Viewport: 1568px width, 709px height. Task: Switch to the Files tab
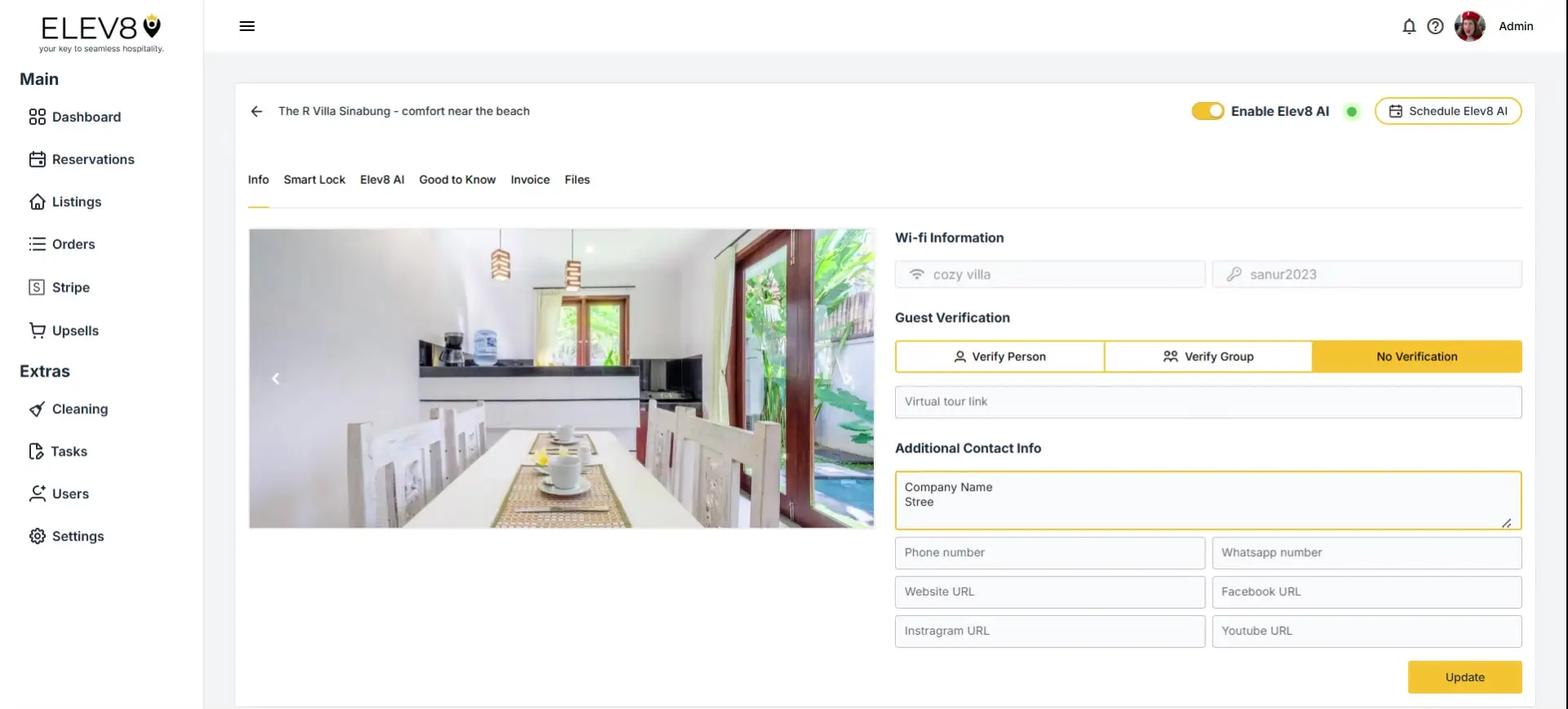[577, 180]
